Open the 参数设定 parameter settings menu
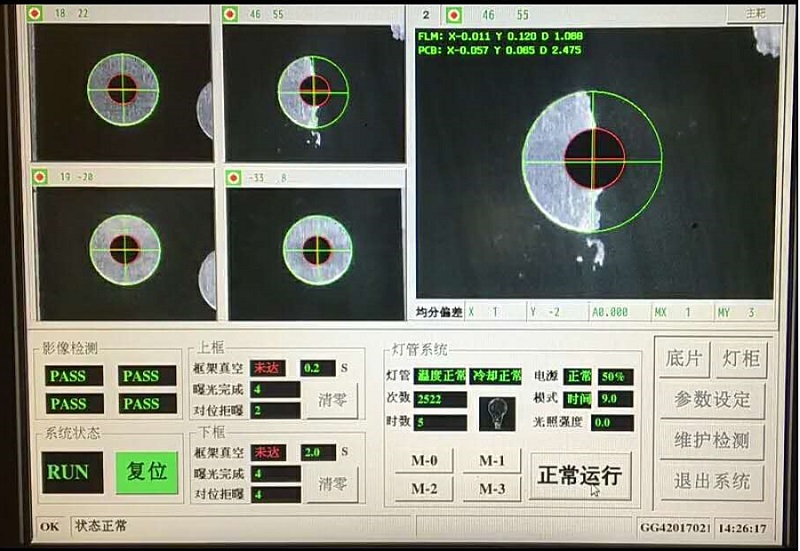This screenshot has height=551, width=800. tap(711, 400)
